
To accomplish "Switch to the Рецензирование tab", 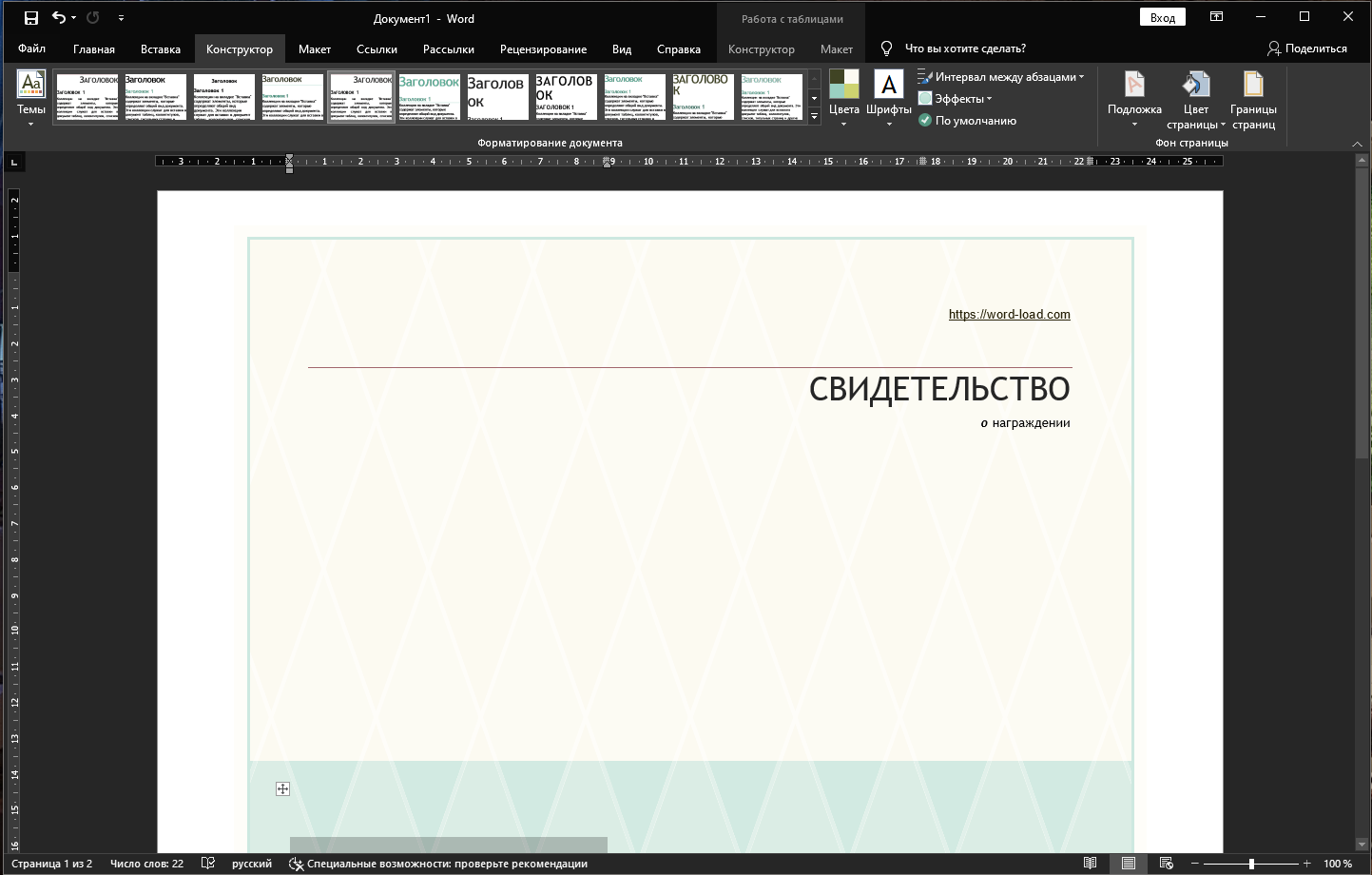I will pyautogui.click(x=543, y=49).
